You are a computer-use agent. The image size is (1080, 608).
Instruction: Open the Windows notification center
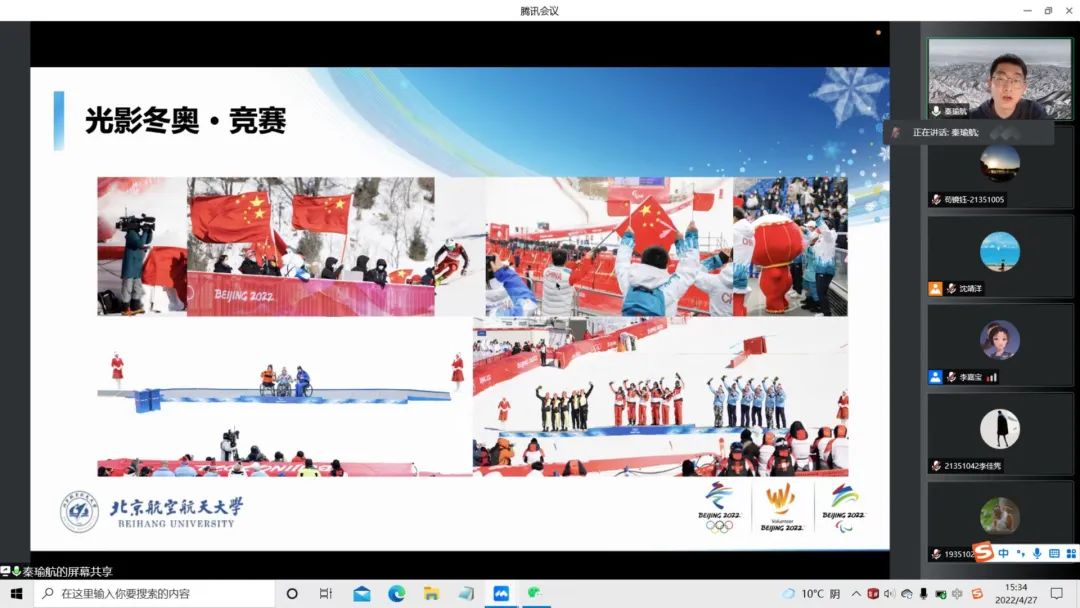1056,593
